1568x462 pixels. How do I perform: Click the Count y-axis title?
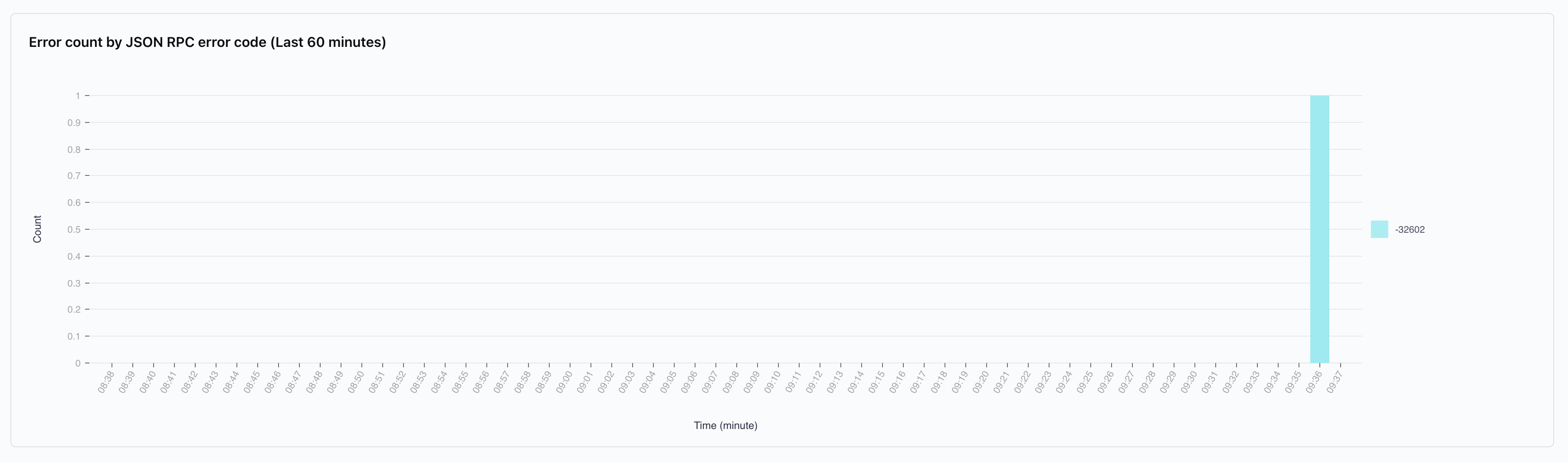(37, 229)
